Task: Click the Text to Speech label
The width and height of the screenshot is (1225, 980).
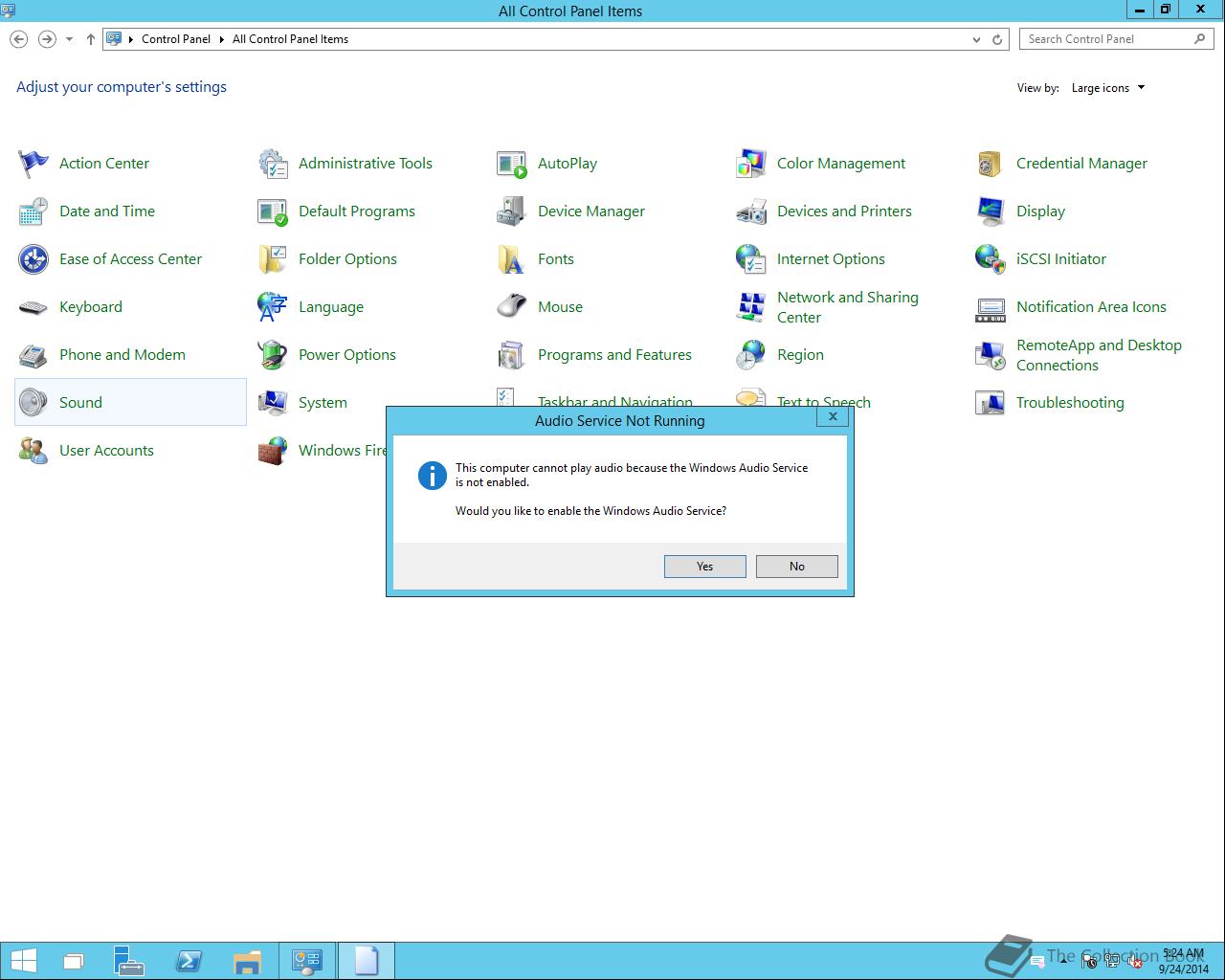Action: [x=824, y=402]
